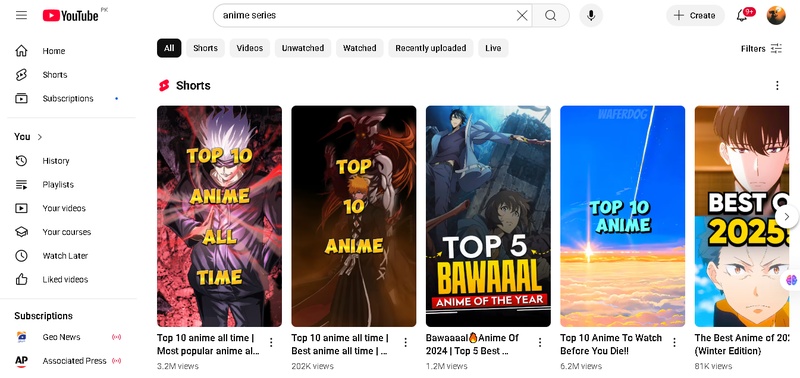Image resolution: width=800 pixels, height=378 pixels.
Task: Select the Unwatched filter chip
Action: (303, 48)
